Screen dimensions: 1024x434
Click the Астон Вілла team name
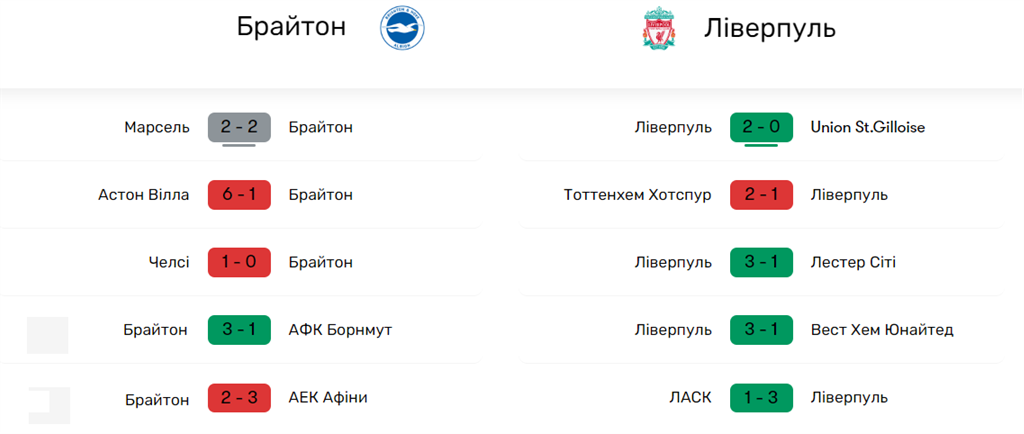[x=142, y=195]
